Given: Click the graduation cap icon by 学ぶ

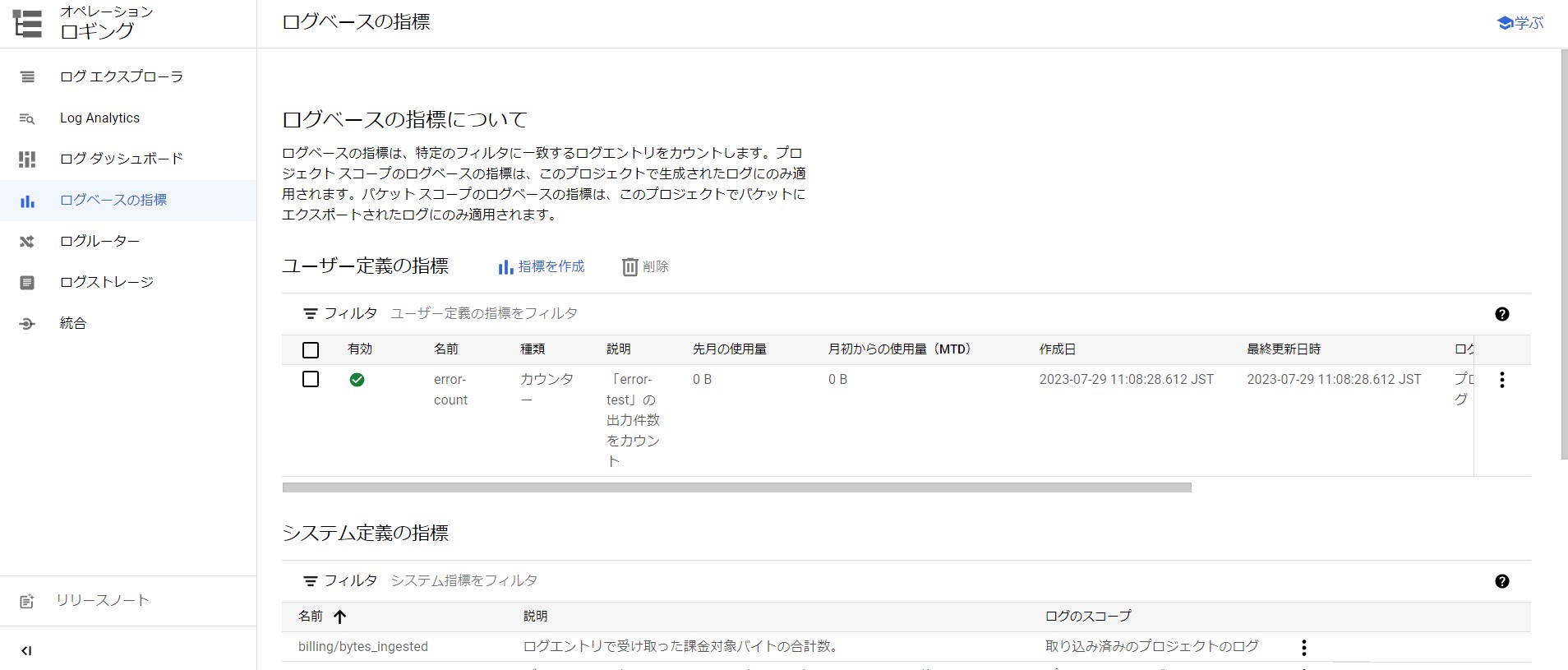Looking at the screenshot, I should coord(1505,23).
